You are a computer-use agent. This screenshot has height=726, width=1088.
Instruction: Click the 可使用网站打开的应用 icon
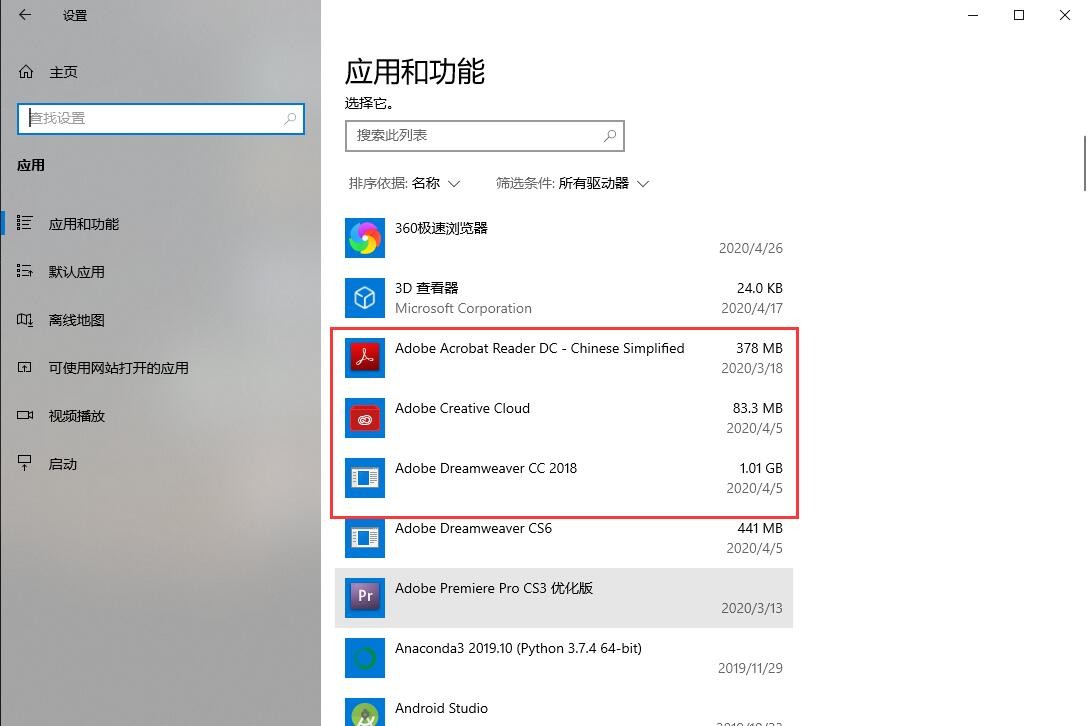(24, 367)
